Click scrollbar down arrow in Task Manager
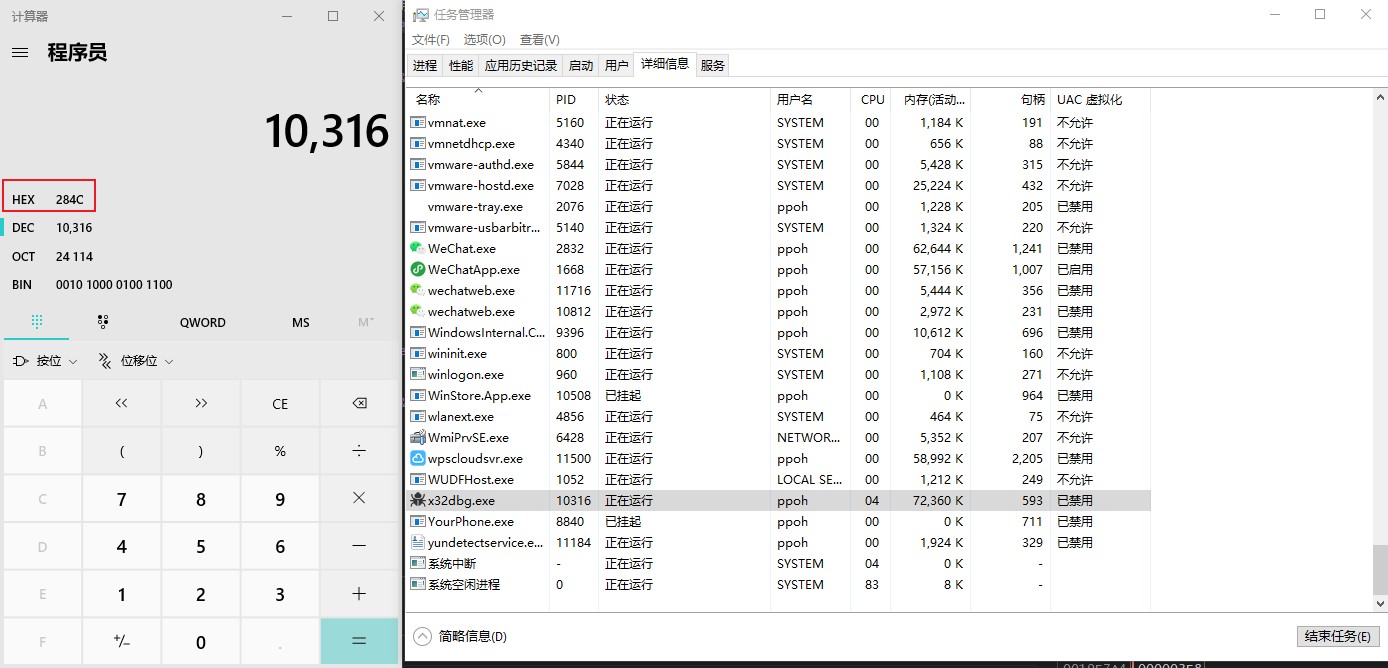Viewport: 1388px width, 668px height. coord(1380,604)
